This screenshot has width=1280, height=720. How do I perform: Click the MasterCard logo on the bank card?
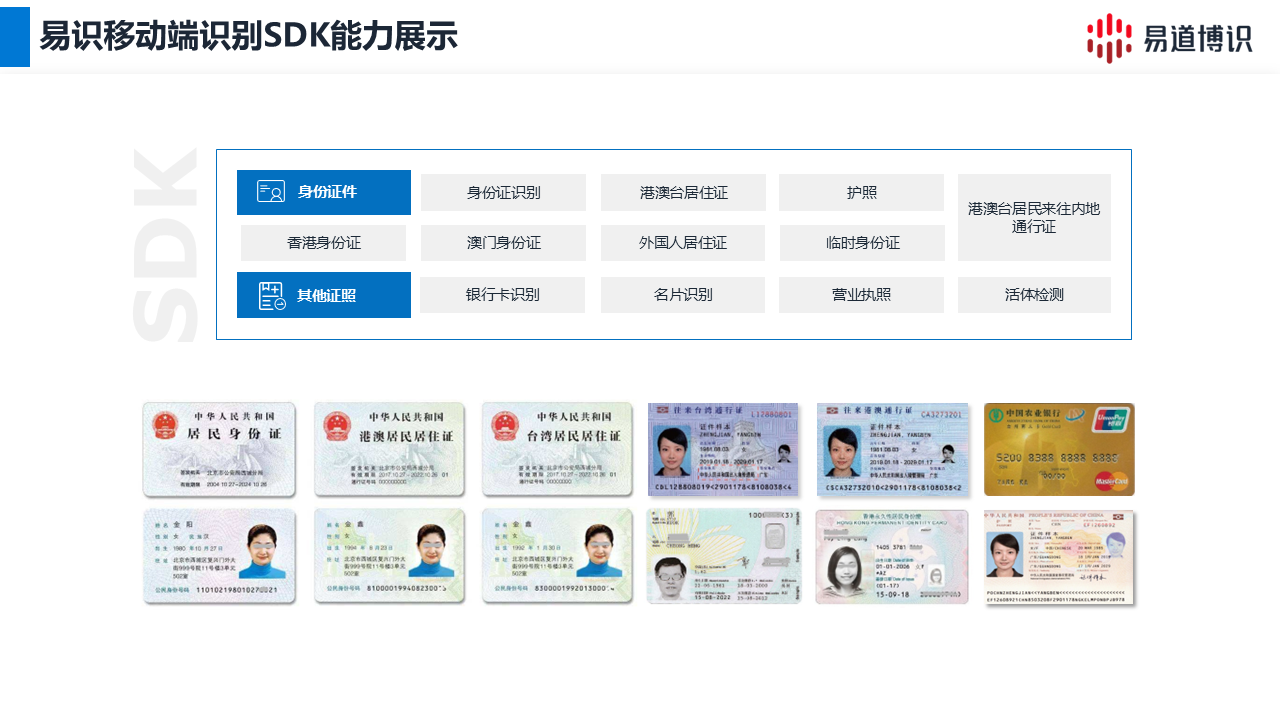click(x=1111, y=480)
